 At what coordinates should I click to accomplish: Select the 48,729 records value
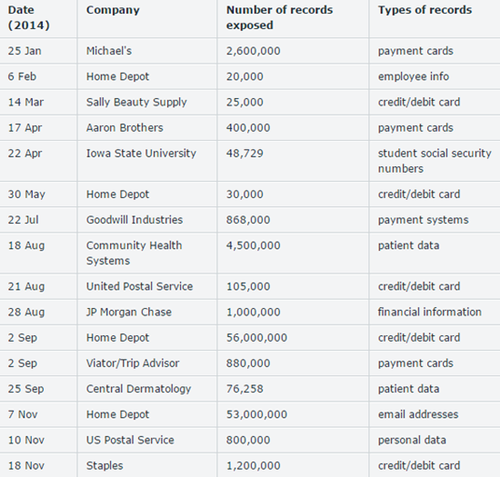(245, 153)
